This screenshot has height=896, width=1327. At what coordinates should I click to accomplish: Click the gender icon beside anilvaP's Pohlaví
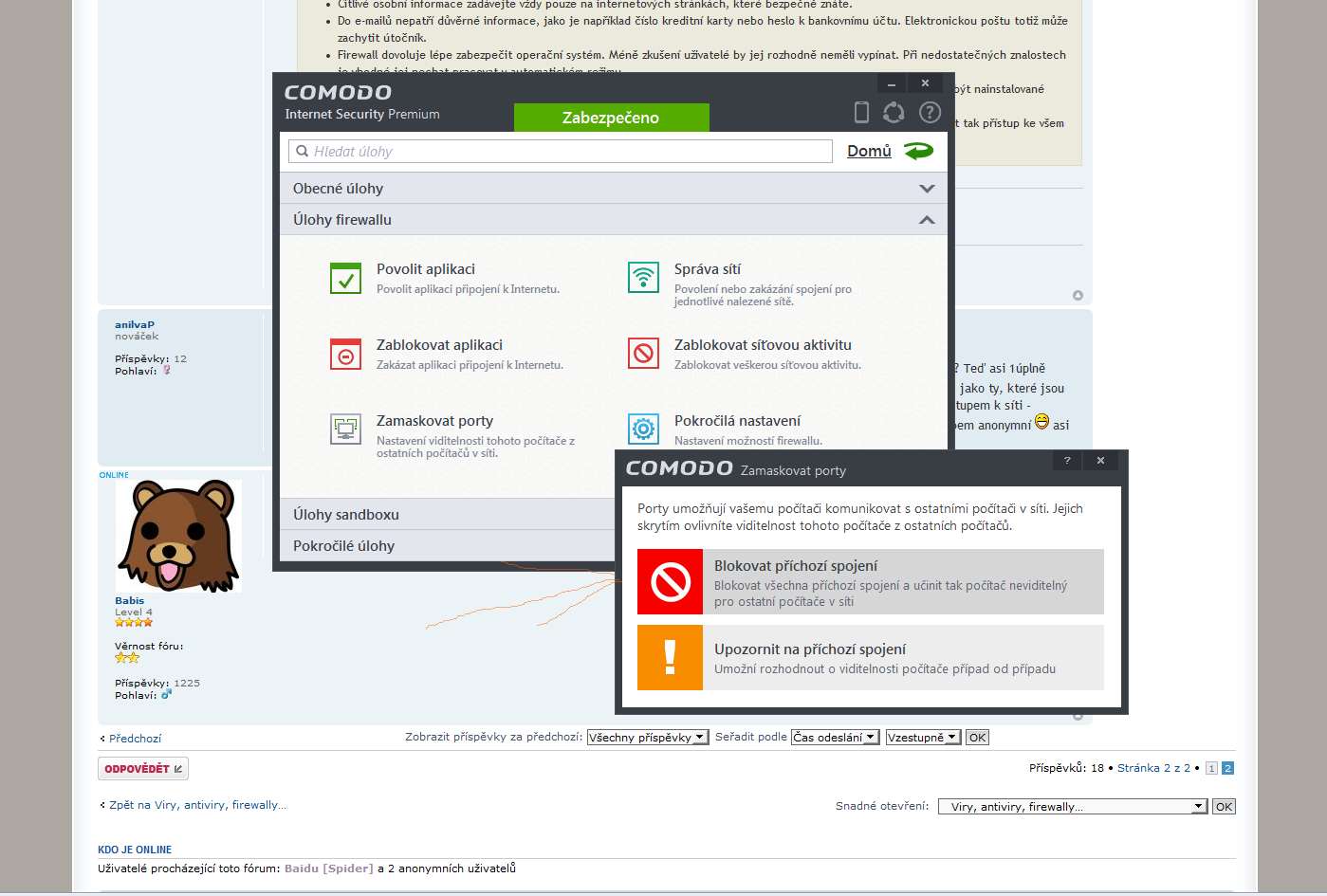166,370
